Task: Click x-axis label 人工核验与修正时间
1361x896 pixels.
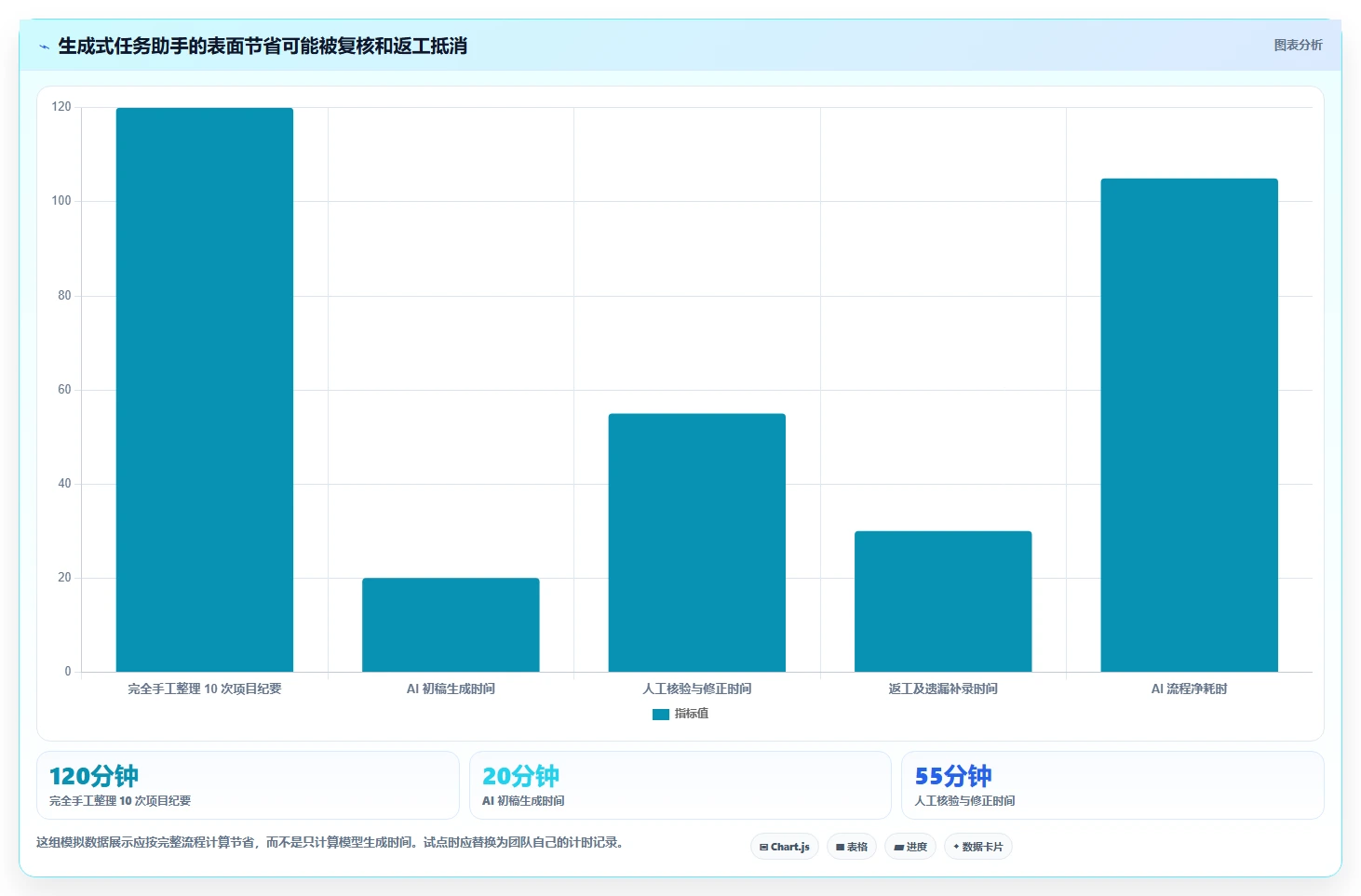Action: click(697, 689)
